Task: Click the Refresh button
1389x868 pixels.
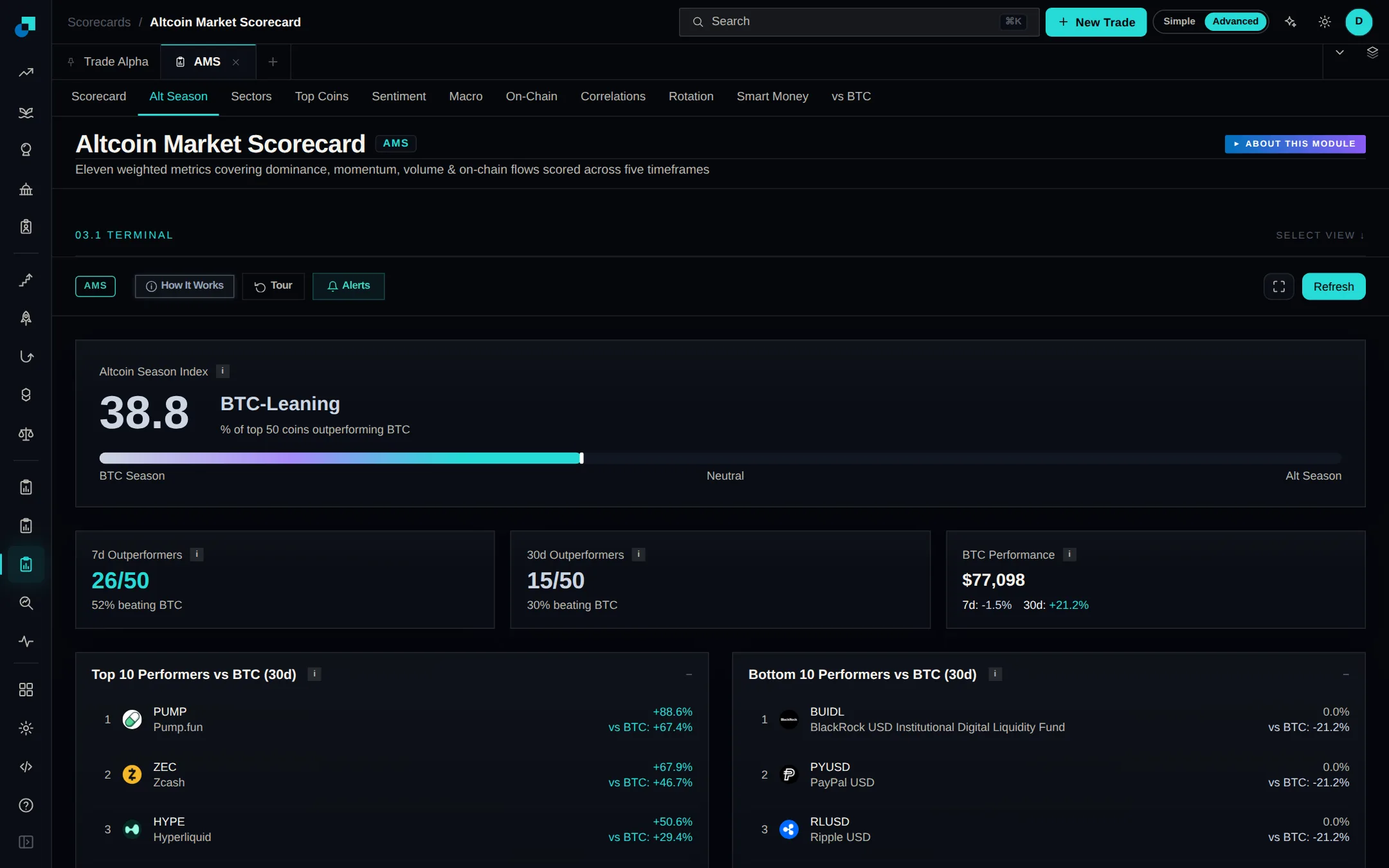Action: click(x=1334, y=287)
